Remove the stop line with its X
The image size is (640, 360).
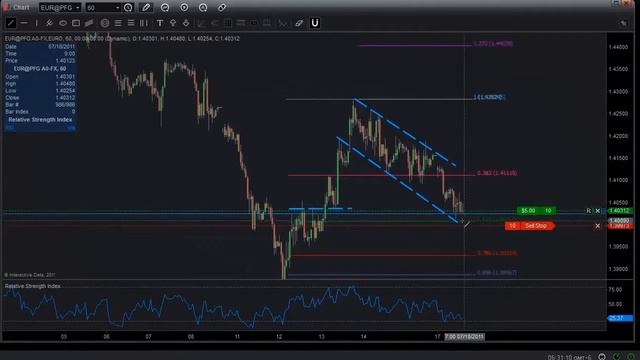(598, 226)
